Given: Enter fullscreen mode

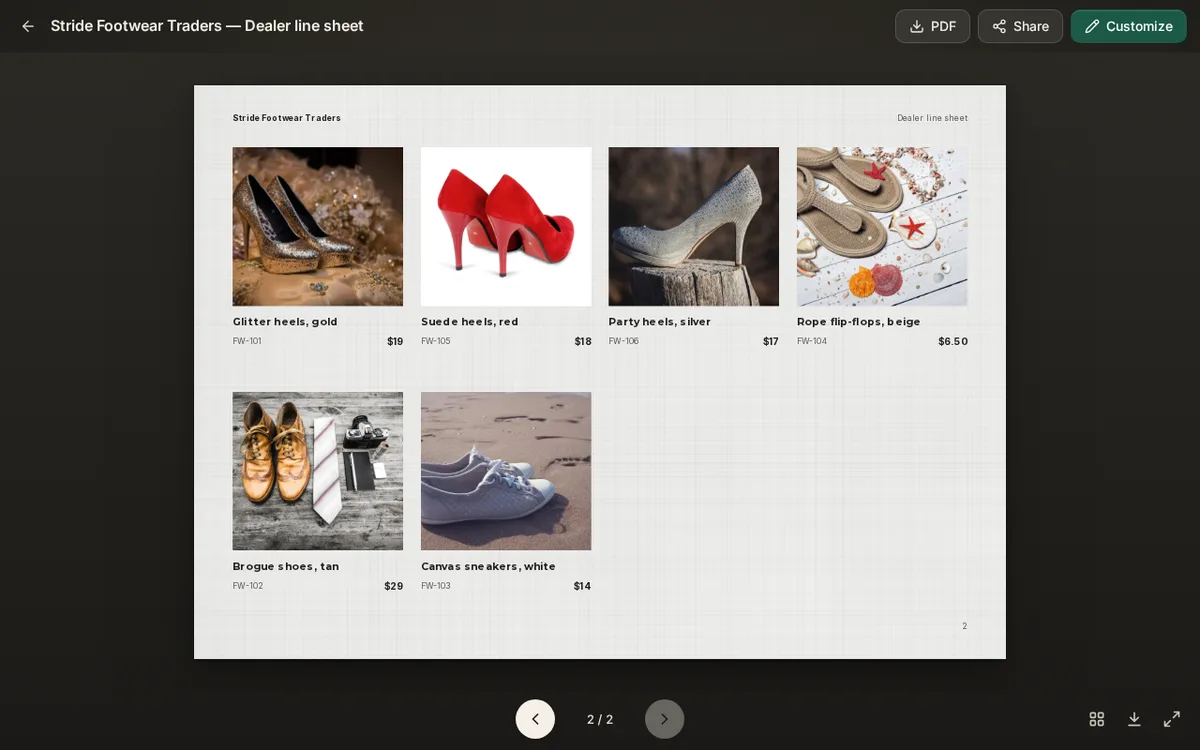Looking at the screenshot, I should coord(1172,719).
